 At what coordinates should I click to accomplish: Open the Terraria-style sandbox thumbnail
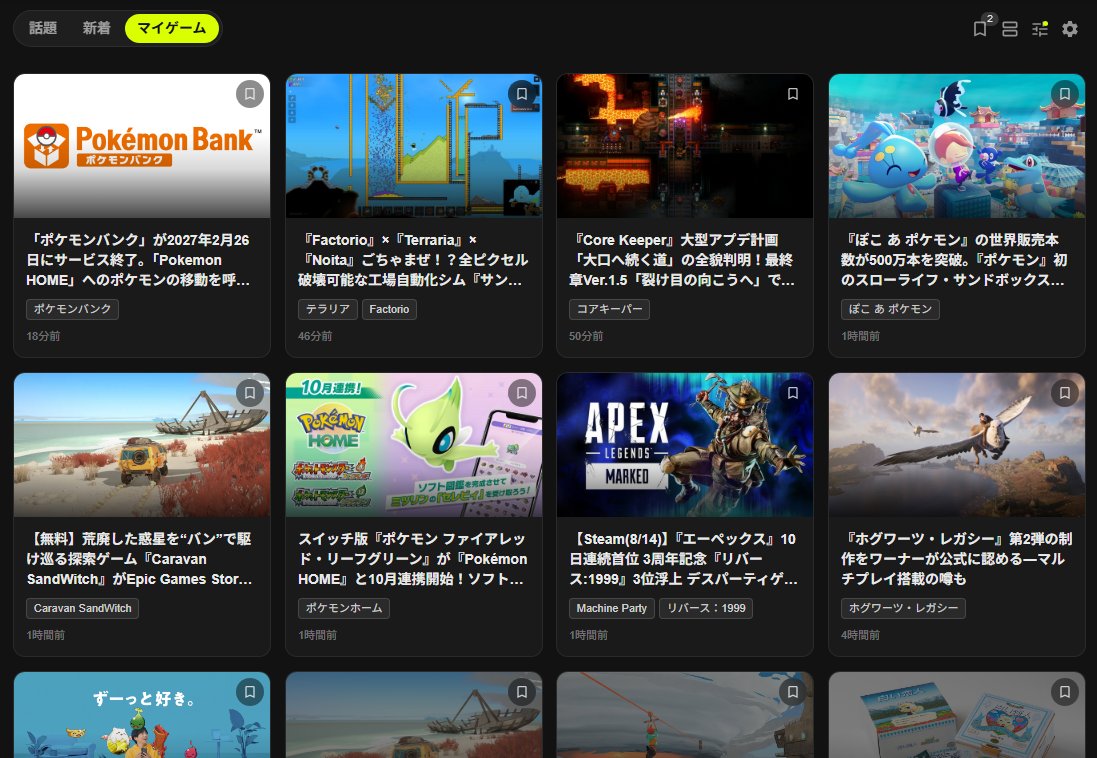coord(413,146)
